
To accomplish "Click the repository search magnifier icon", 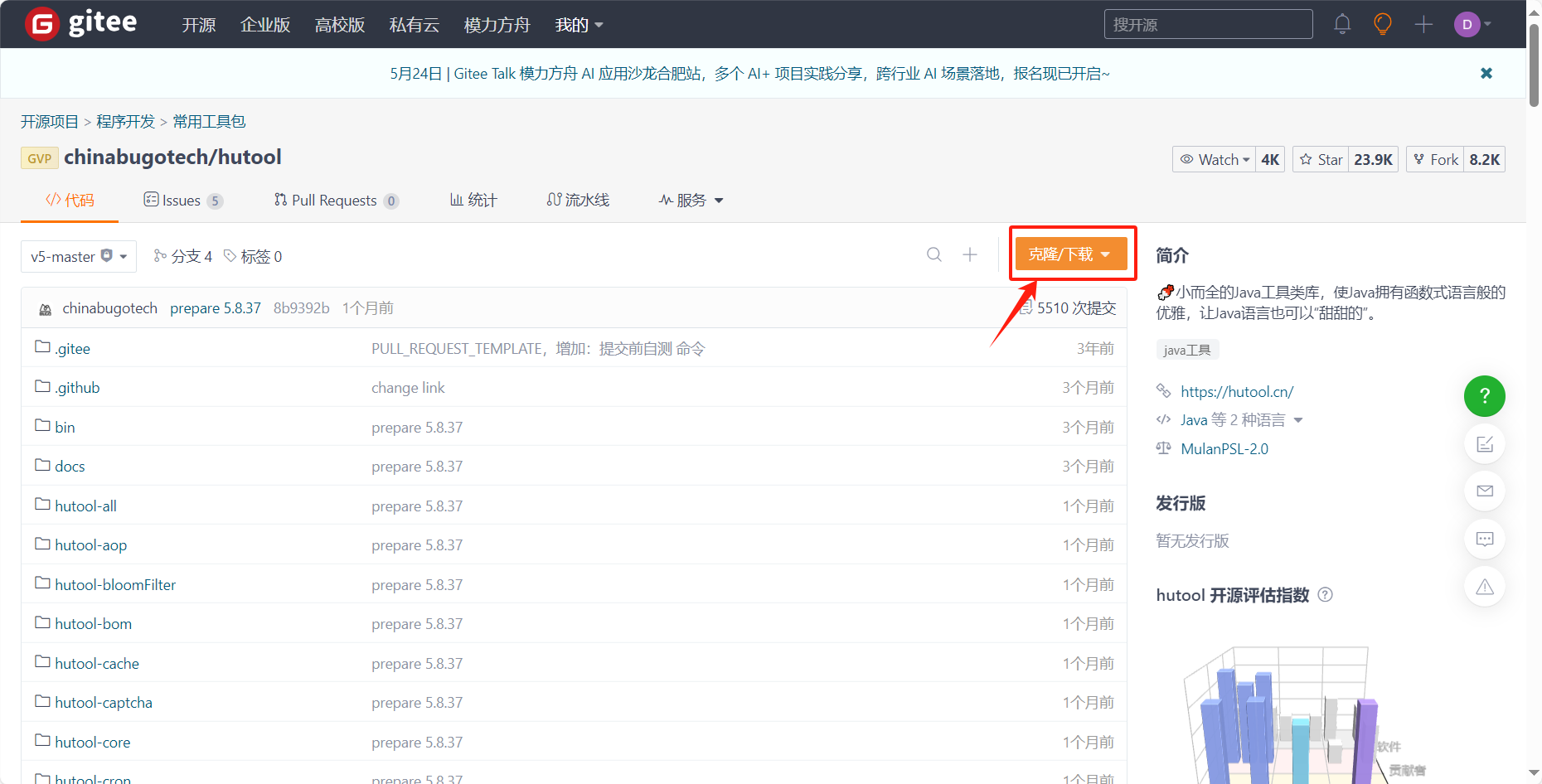I will coord(934,254).
